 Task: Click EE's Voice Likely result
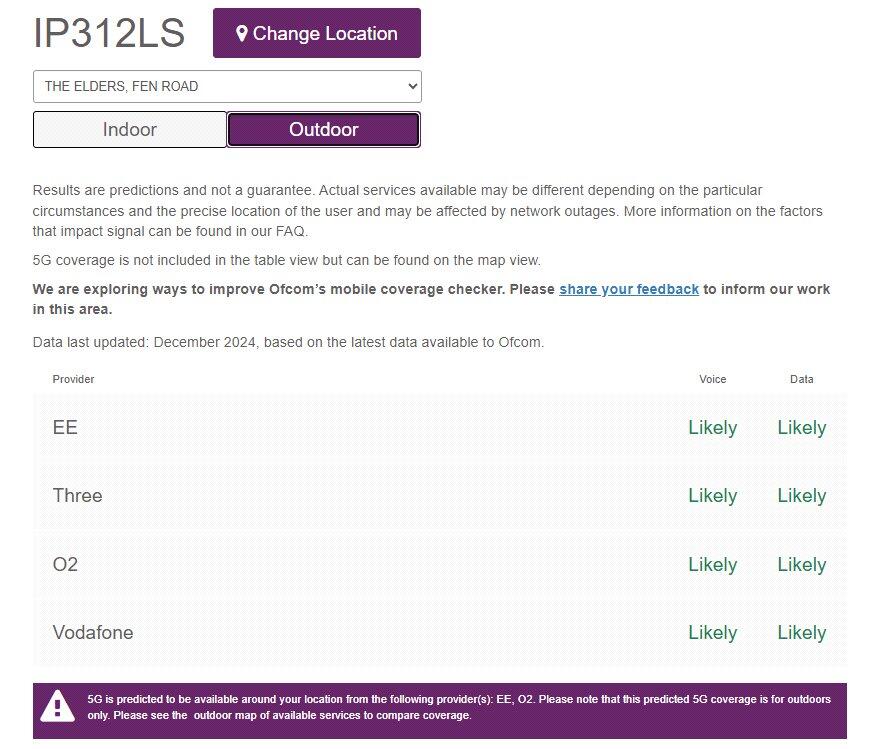(712, 428)
